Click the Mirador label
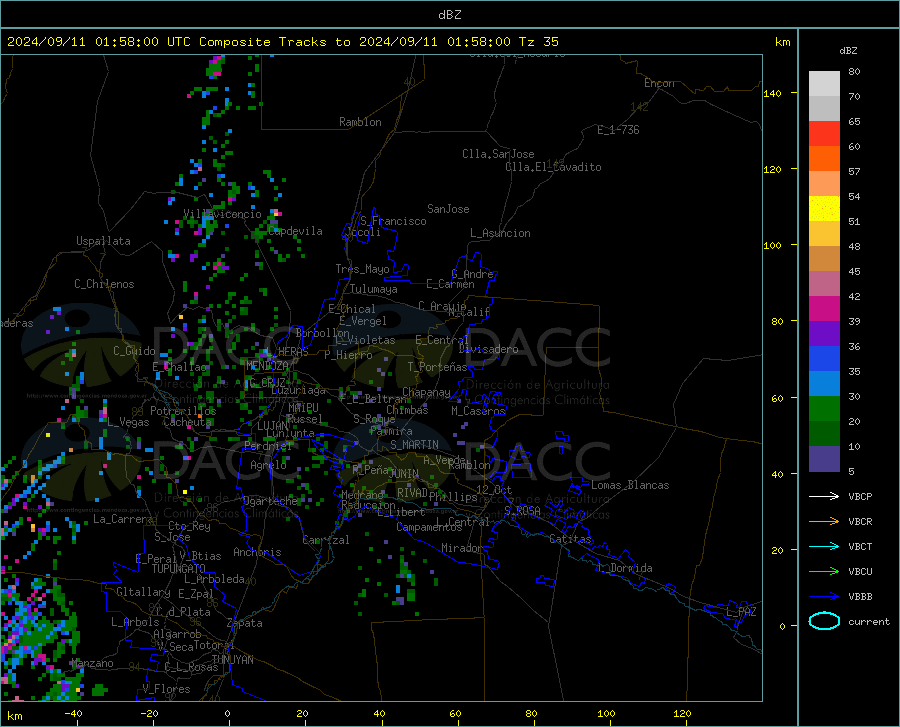 [462, 549]
